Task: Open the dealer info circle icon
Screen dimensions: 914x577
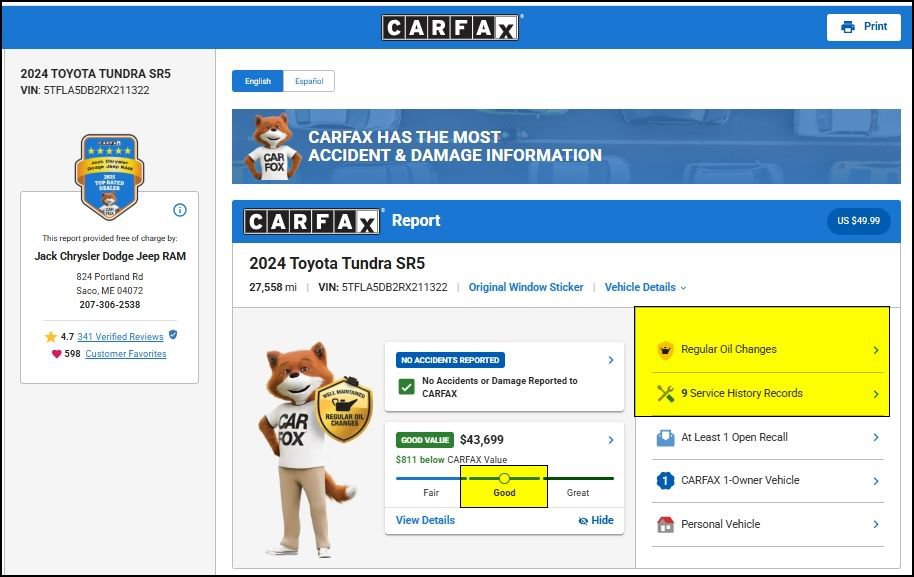Action: click(180, 210)
